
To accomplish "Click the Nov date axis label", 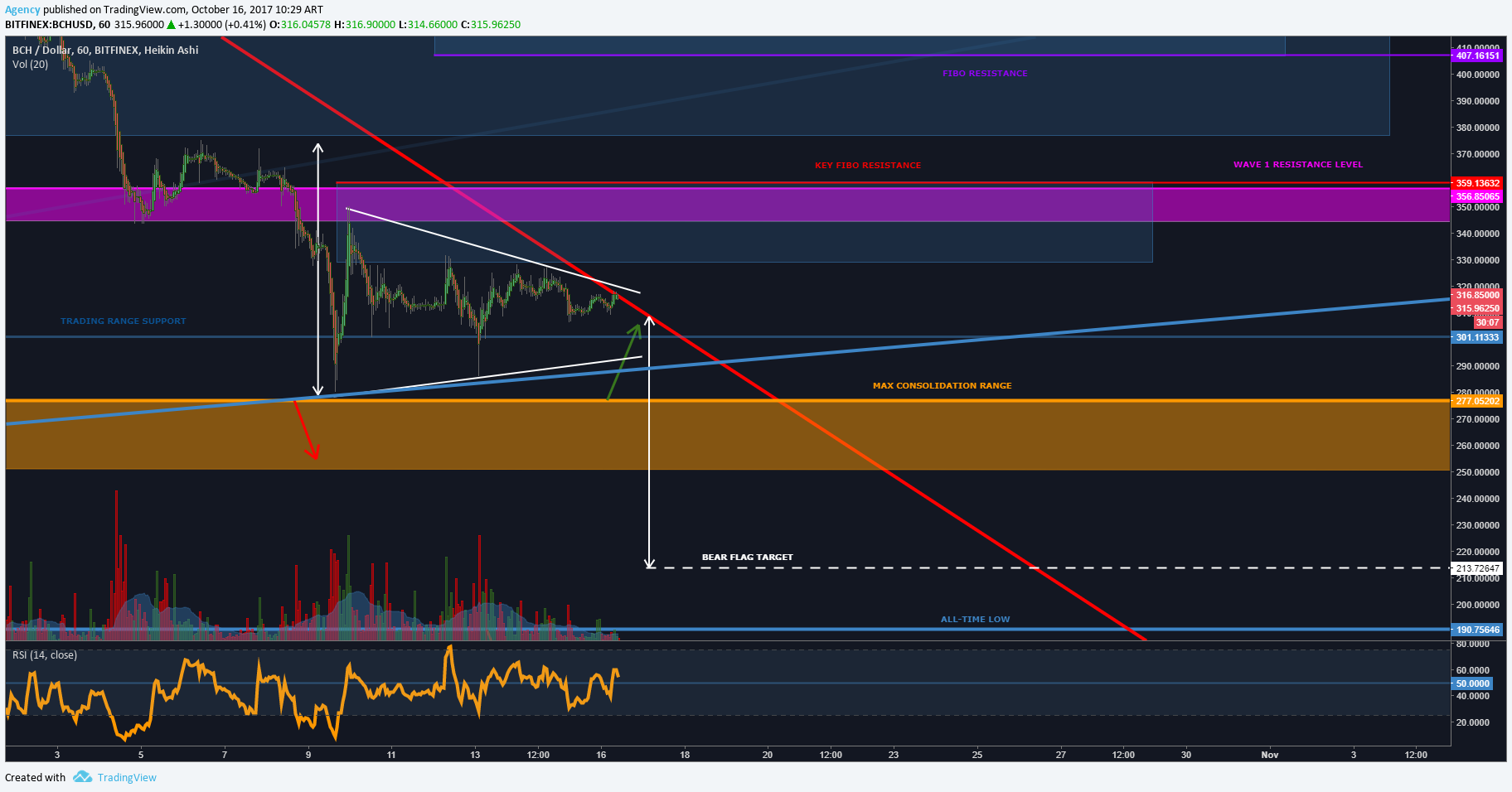I will click(1269, 755).
